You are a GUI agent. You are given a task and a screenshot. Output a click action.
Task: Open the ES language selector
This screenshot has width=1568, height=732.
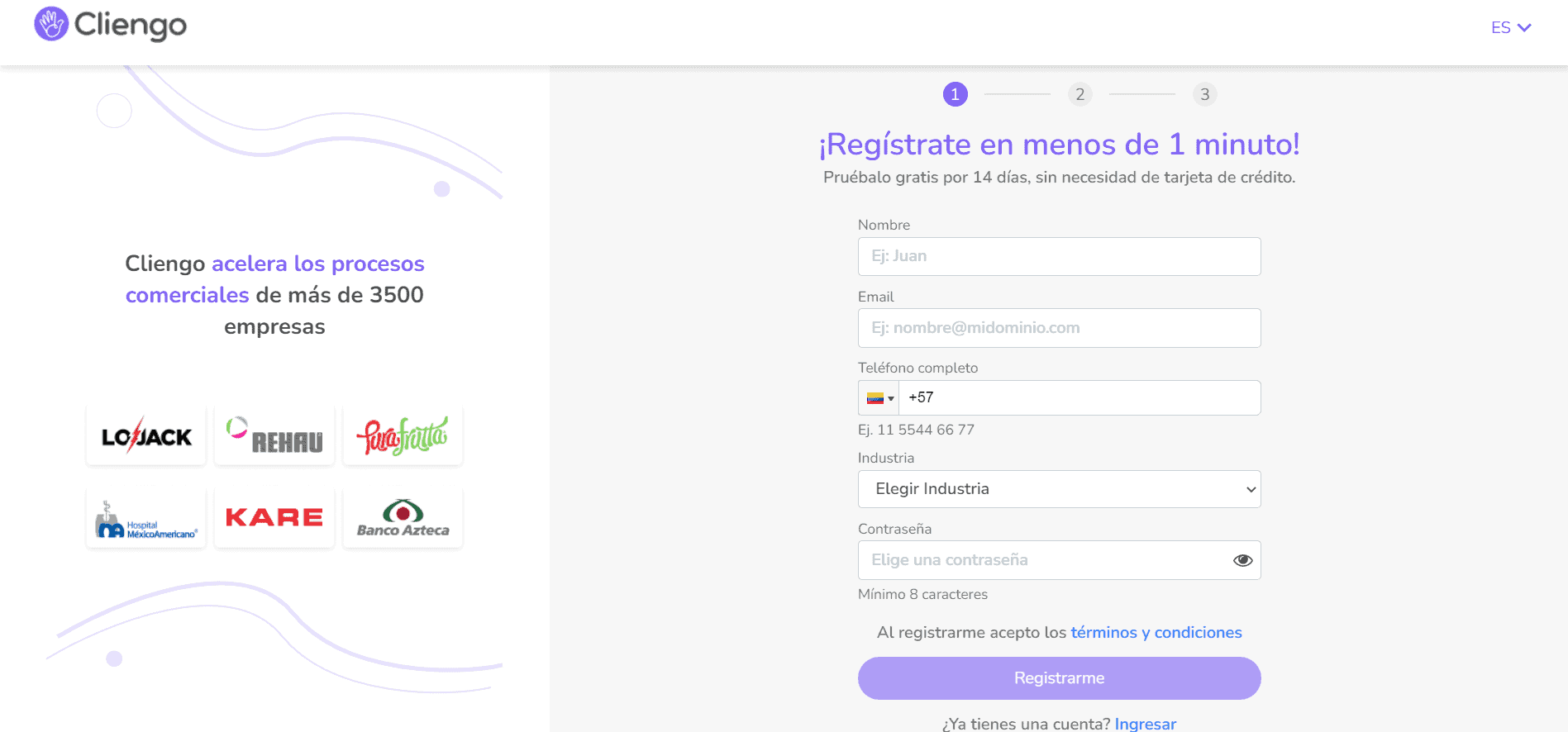[x=1511, y=27]
